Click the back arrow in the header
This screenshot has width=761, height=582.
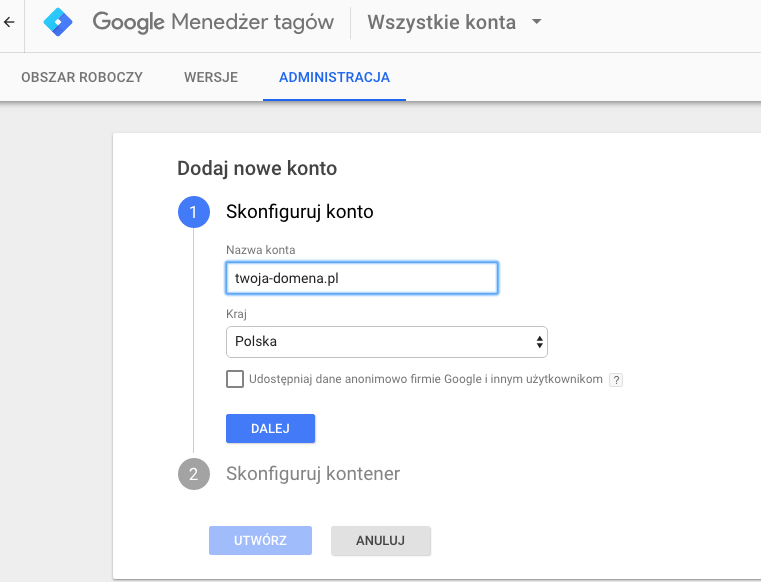point(9,22)
